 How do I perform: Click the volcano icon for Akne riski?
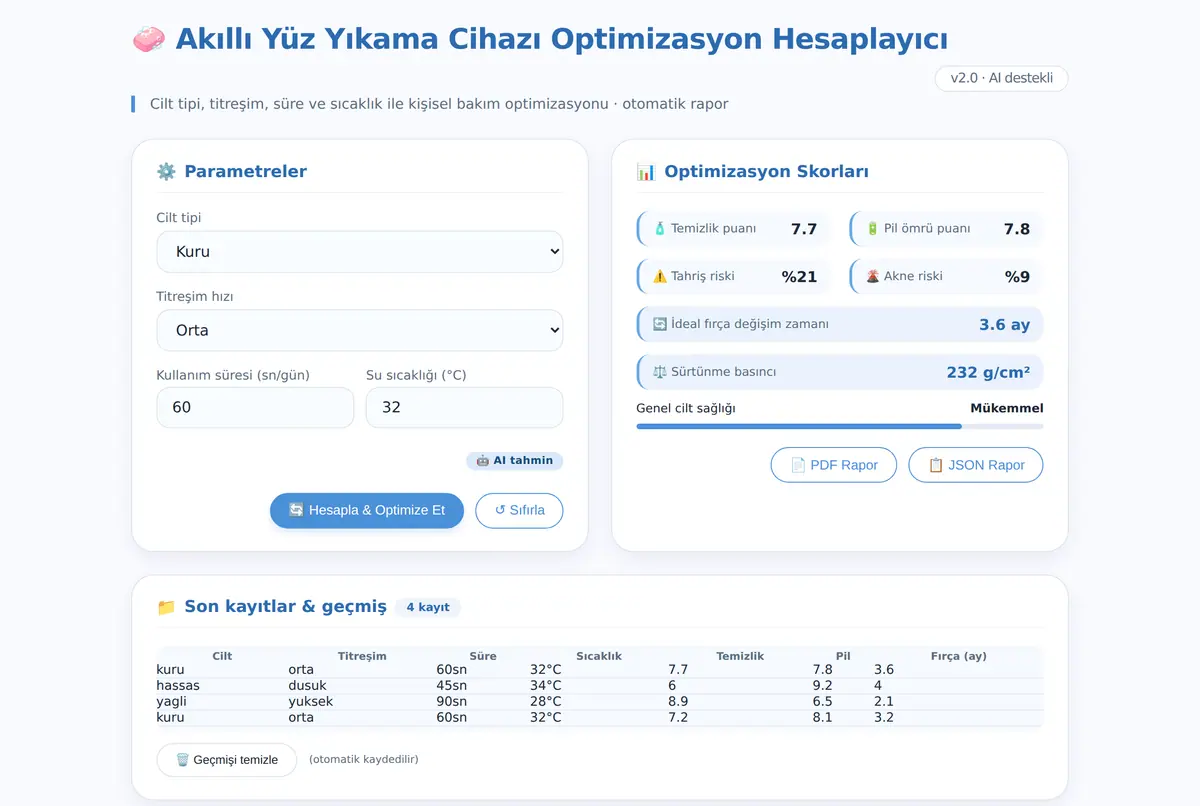coord(873,276)
